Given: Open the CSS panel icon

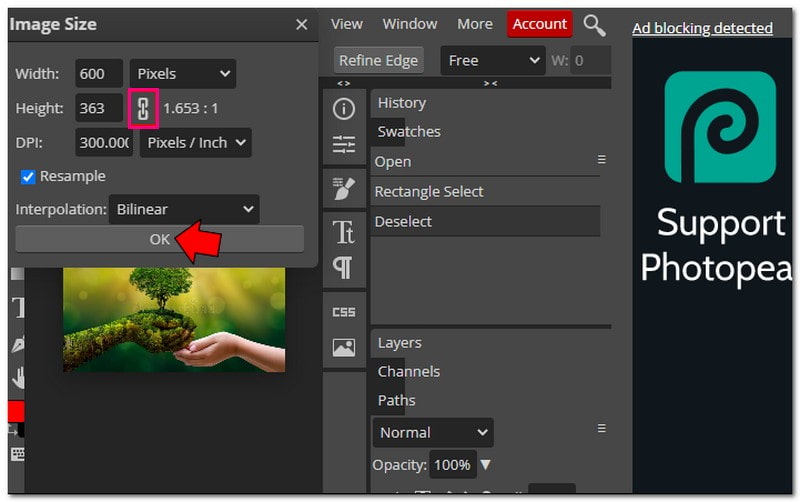Looking at the screenshot, I should (344, 312).
